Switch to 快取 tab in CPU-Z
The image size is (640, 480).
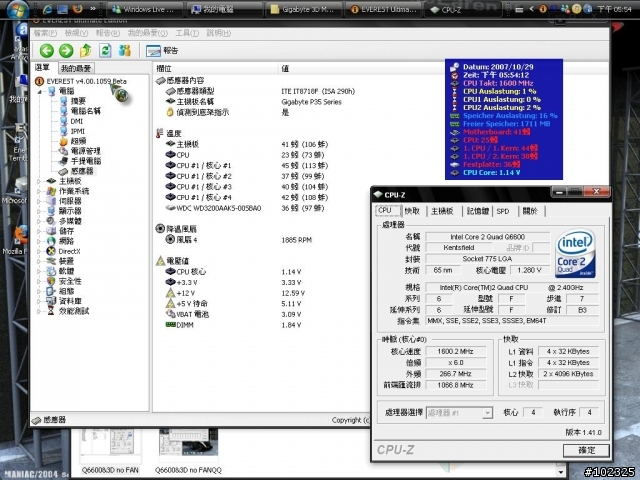(x=412, y=211)
